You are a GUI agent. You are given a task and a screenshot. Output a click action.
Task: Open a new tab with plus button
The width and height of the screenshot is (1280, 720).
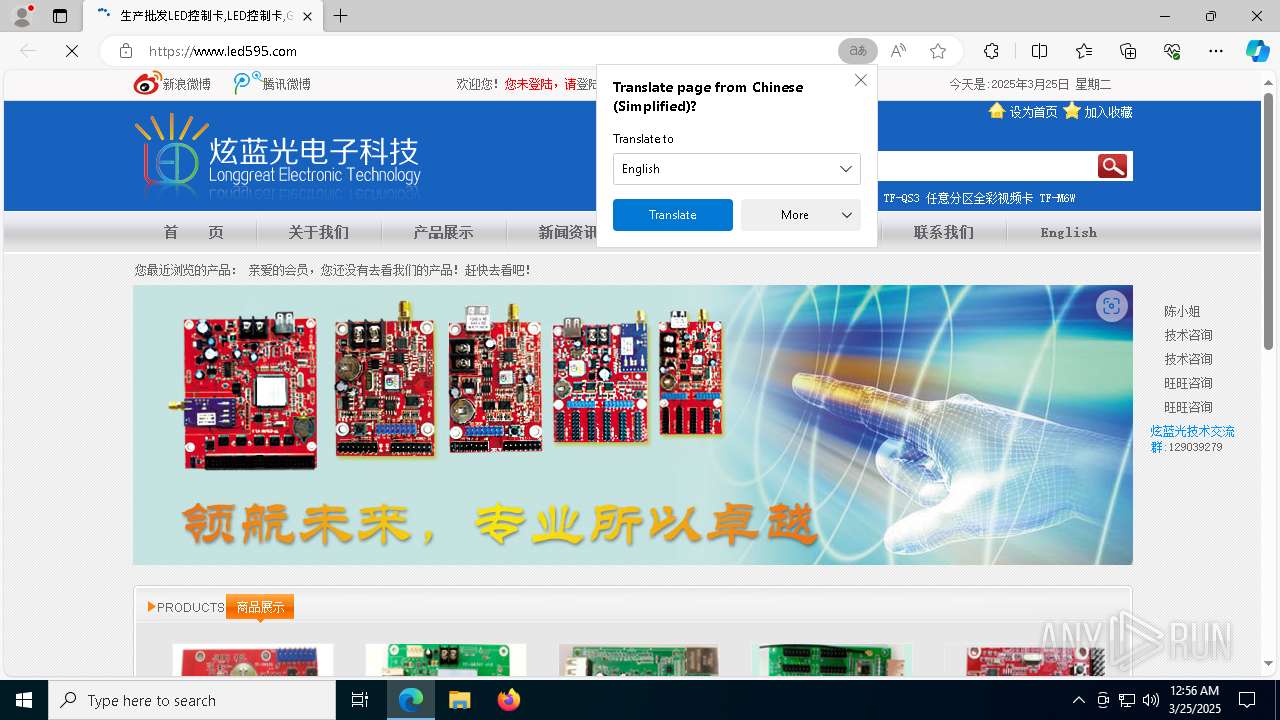(x=341, y=16)
